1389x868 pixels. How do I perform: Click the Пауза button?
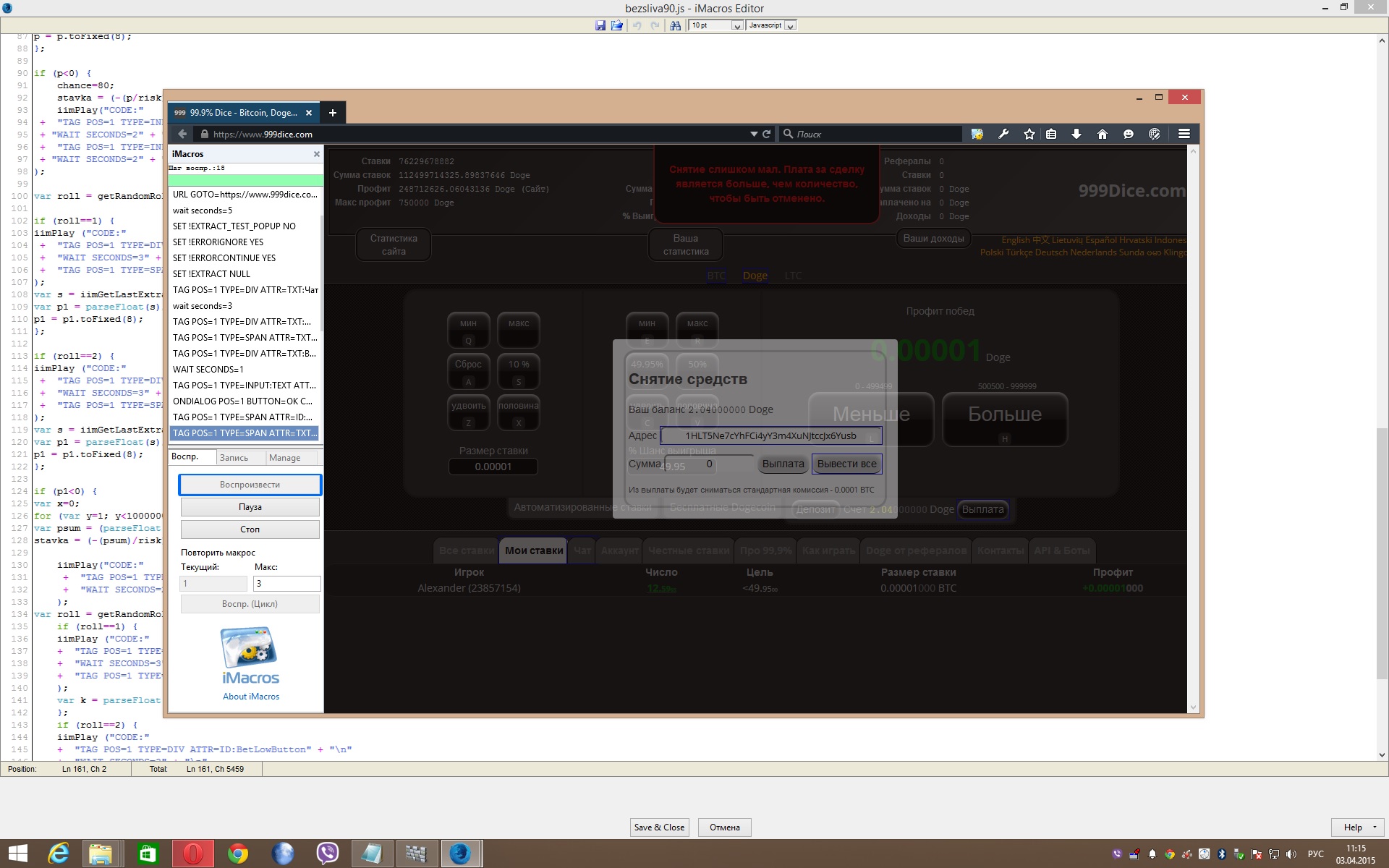tap(250, 507)
